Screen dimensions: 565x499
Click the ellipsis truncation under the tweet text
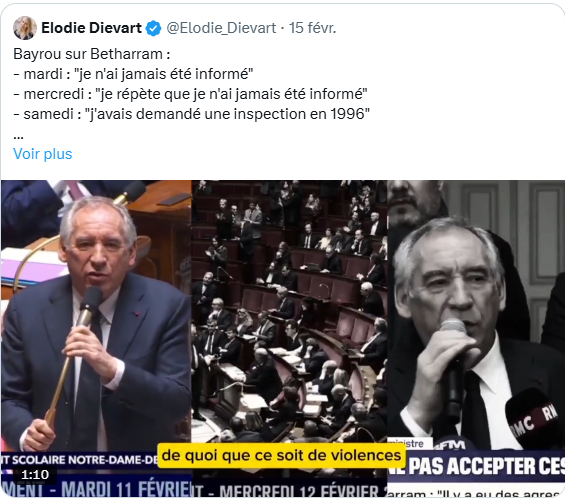(x=18, y=137)
